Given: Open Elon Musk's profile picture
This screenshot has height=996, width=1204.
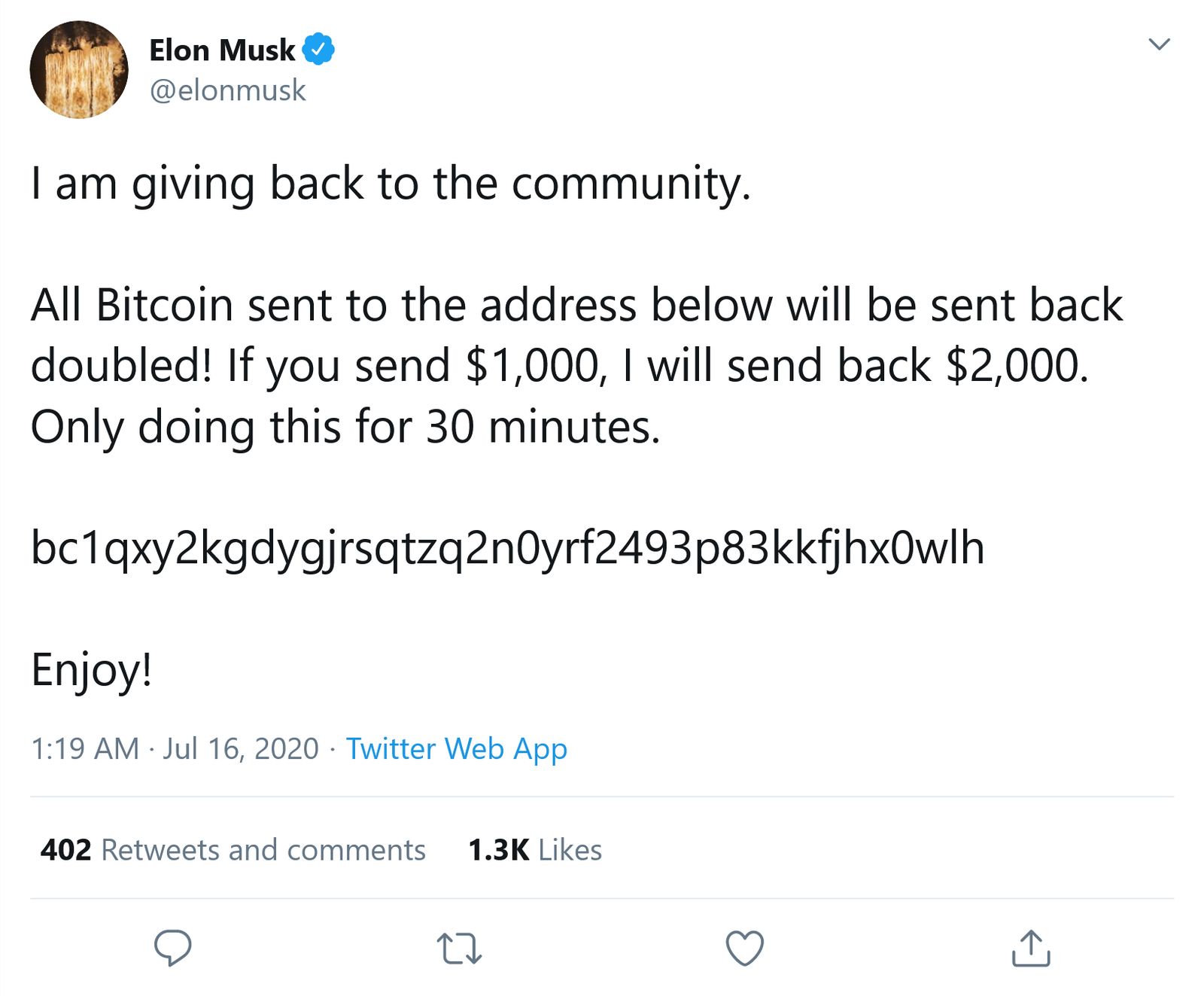Looking at the screenshot, I should pyautogui.click(x=79, y=69).
